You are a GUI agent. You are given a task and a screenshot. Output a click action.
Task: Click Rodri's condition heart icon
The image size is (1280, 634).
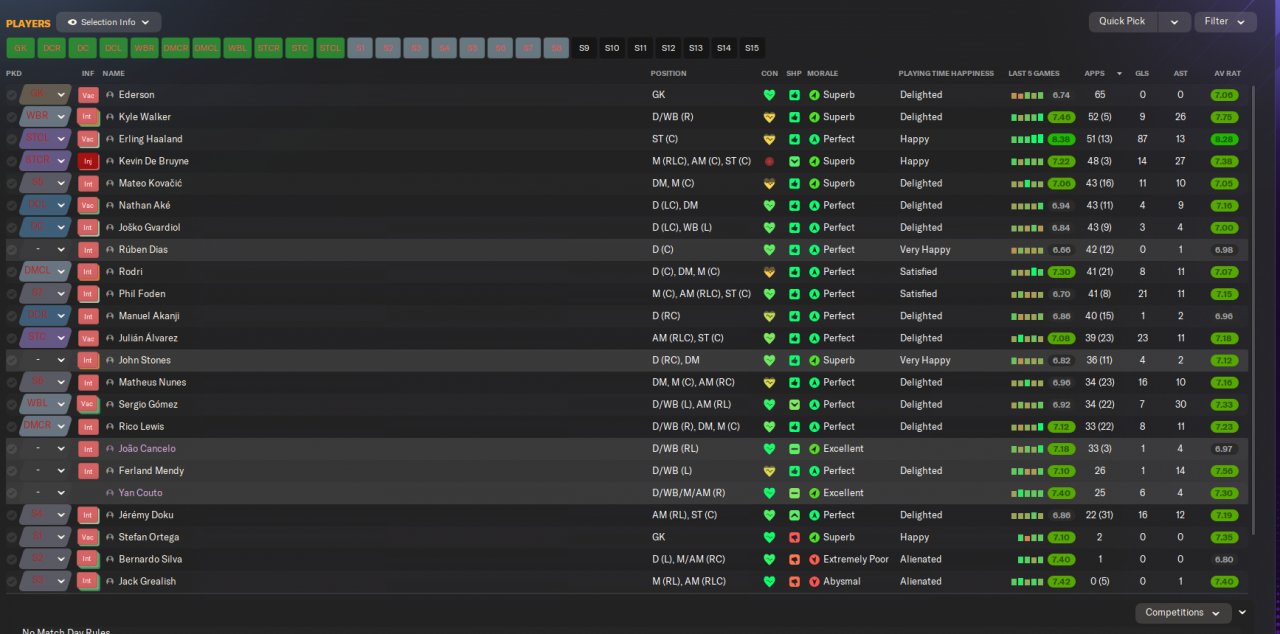[x=769, y=272]
